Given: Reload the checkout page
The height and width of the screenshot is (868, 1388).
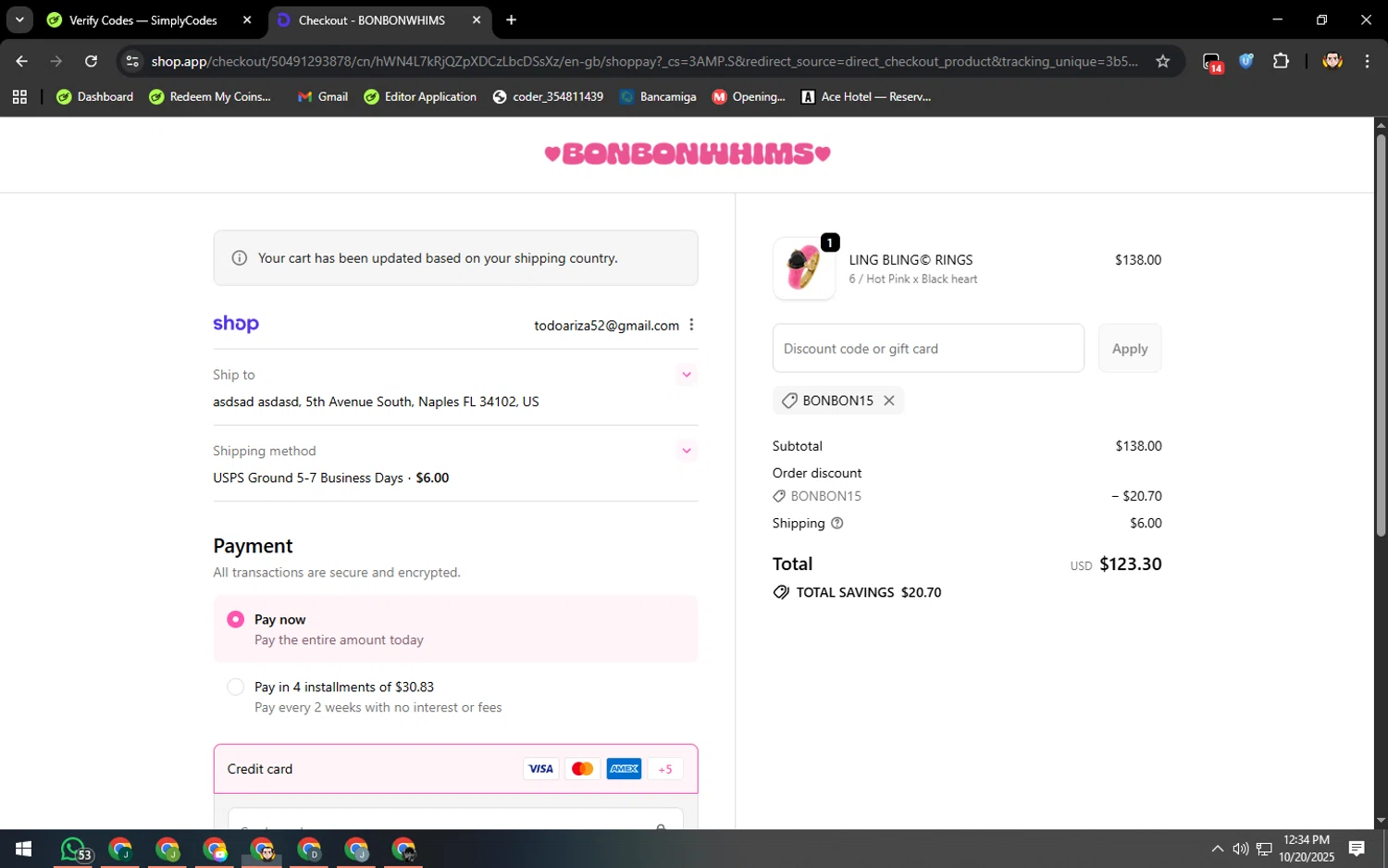Looking at the screenshot, I should coord(91,61).
